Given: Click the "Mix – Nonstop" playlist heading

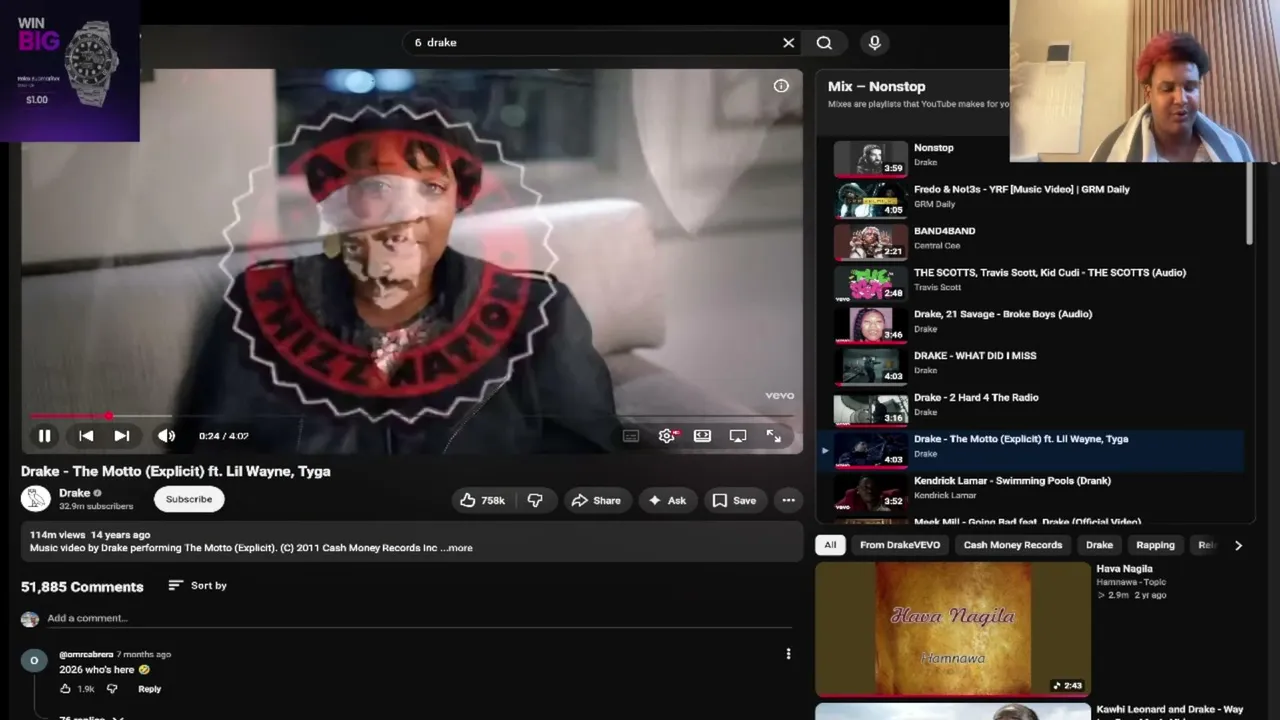Looking at the screenshot, I should pyautogui.click(x=876, y=87).
